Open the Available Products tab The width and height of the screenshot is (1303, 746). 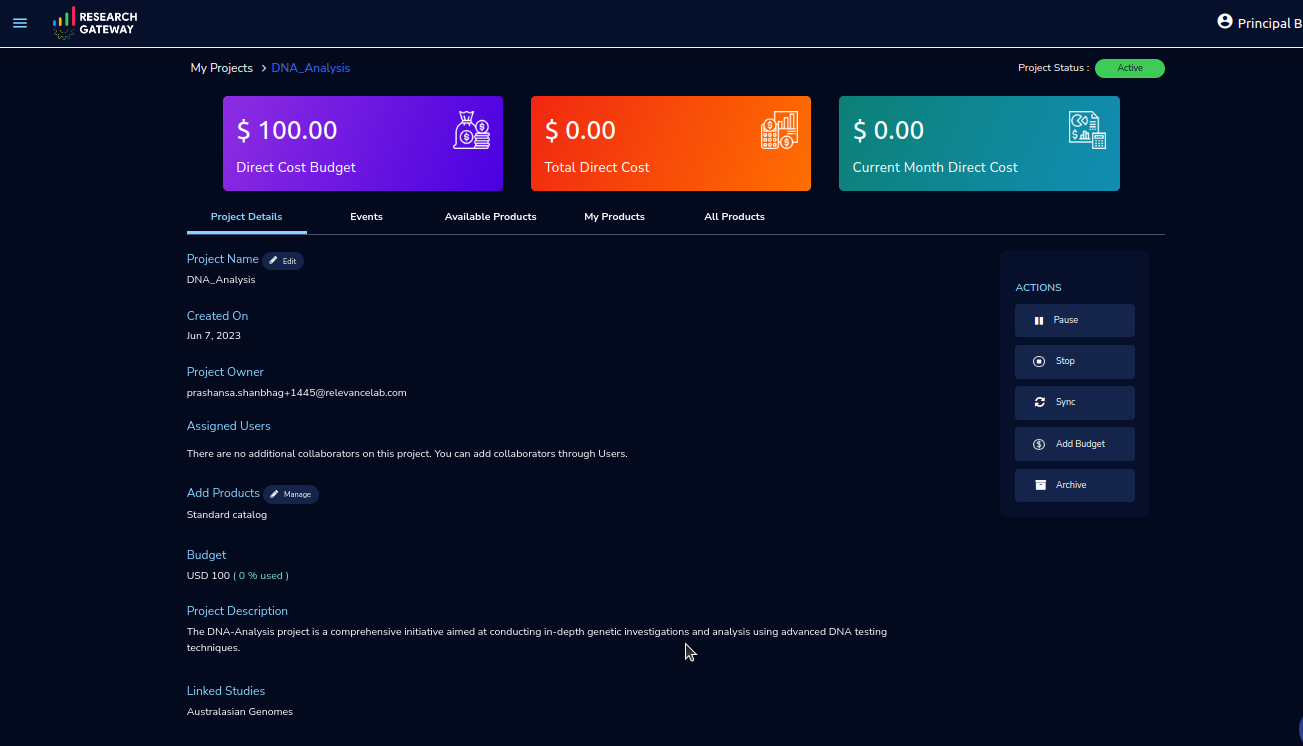tap(490, 216)
